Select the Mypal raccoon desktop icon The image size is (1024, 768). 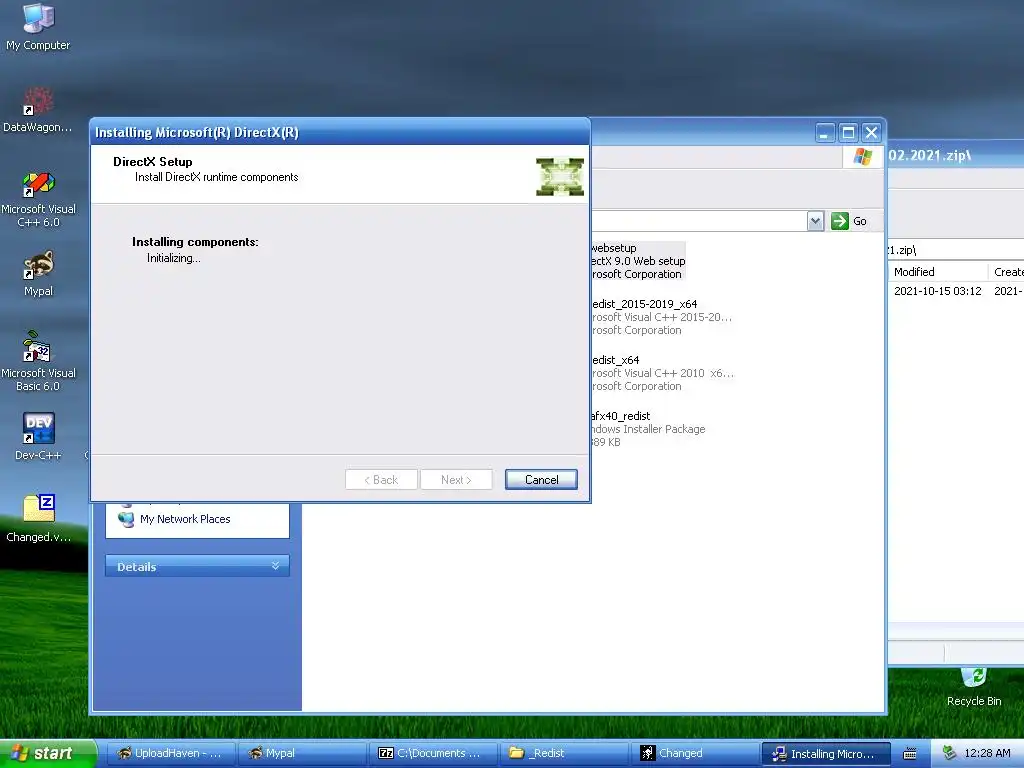click(38, 274)
